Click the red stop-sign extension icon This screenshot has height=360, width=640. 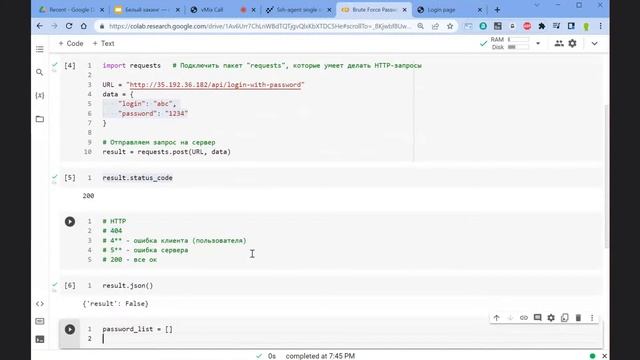coord(527,26)
